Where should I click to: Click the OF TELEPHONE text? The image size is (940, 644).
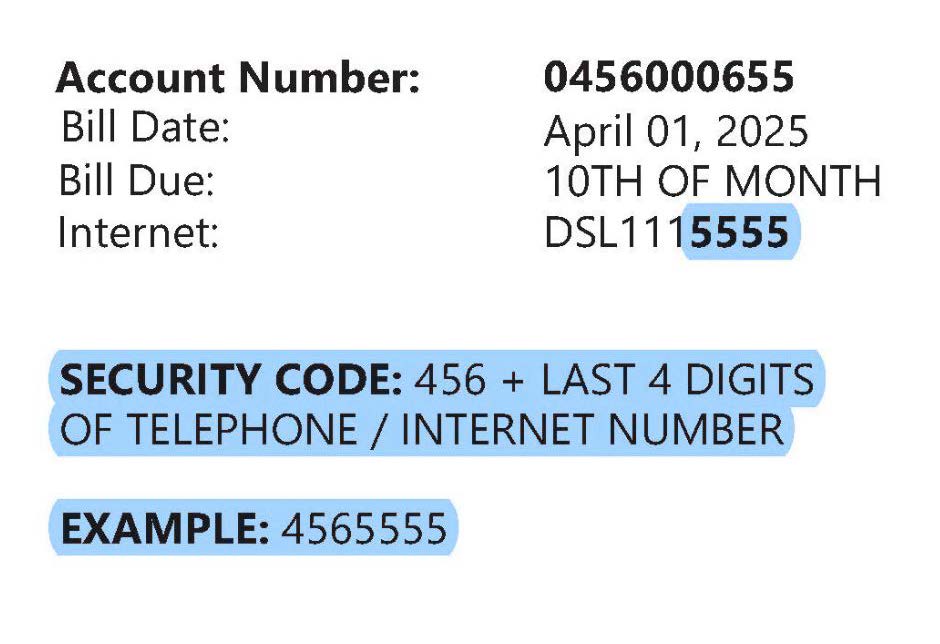(209, 429)
